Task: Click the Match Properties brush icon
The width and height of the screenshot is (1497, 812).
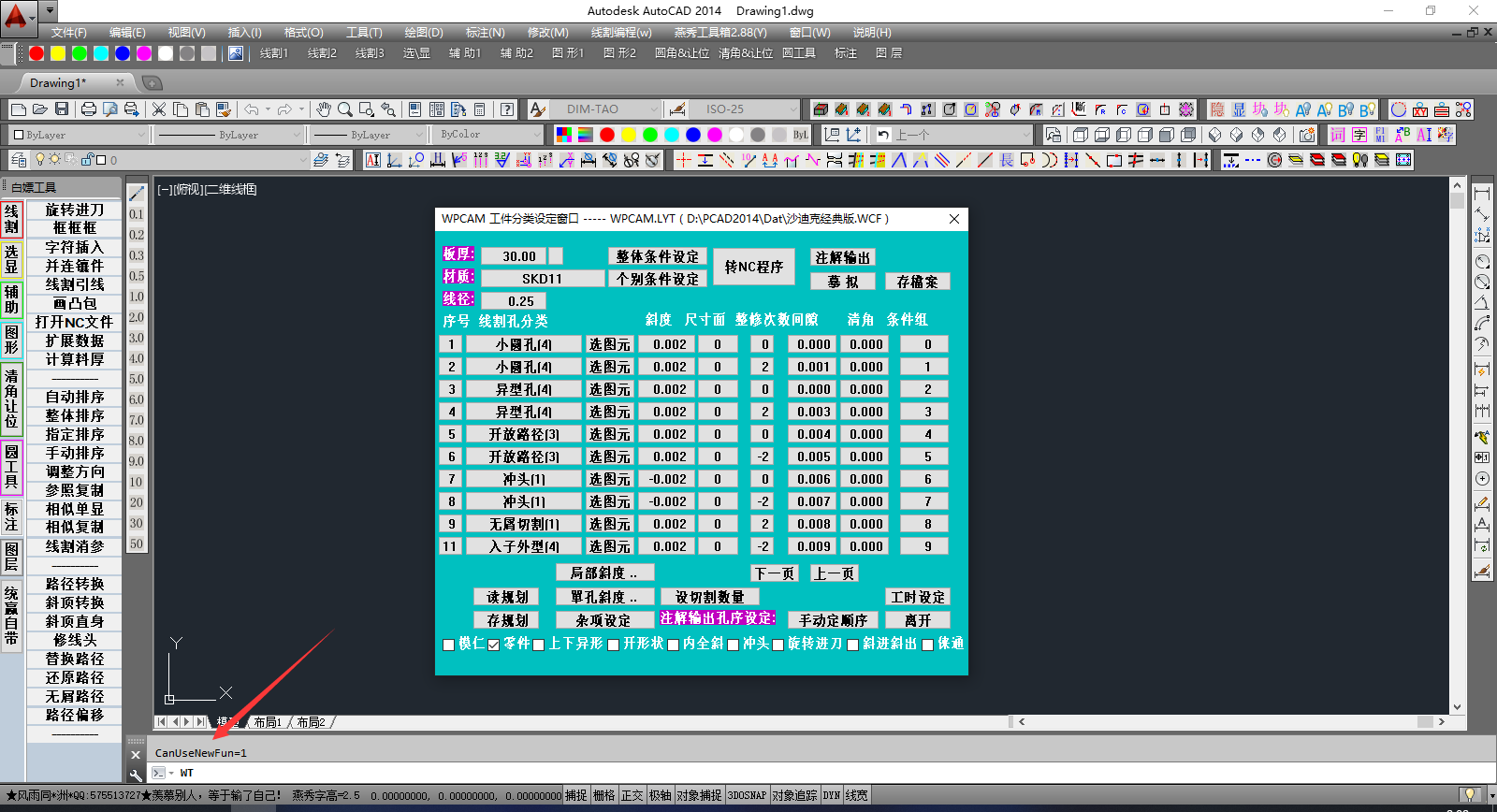Action: (x=224, y=109)
